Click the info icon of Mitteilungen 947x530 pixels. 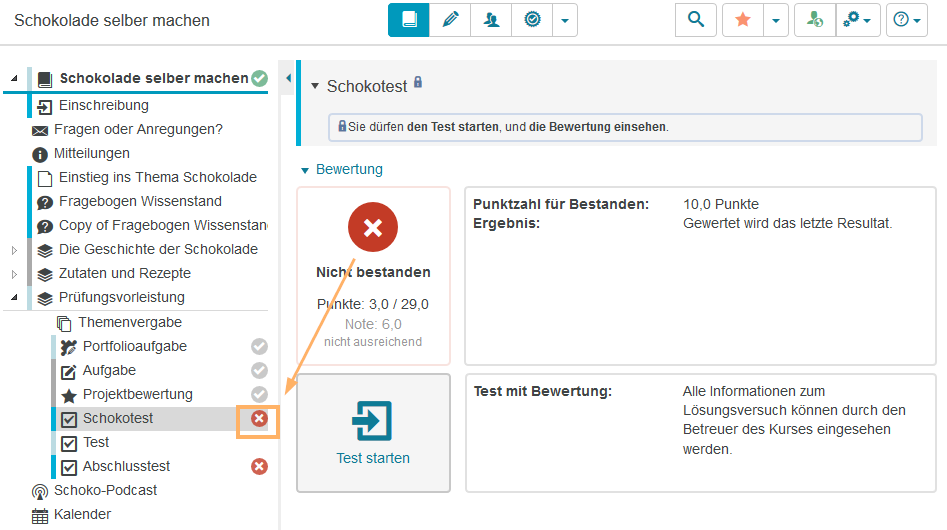[x=40, y=155]
